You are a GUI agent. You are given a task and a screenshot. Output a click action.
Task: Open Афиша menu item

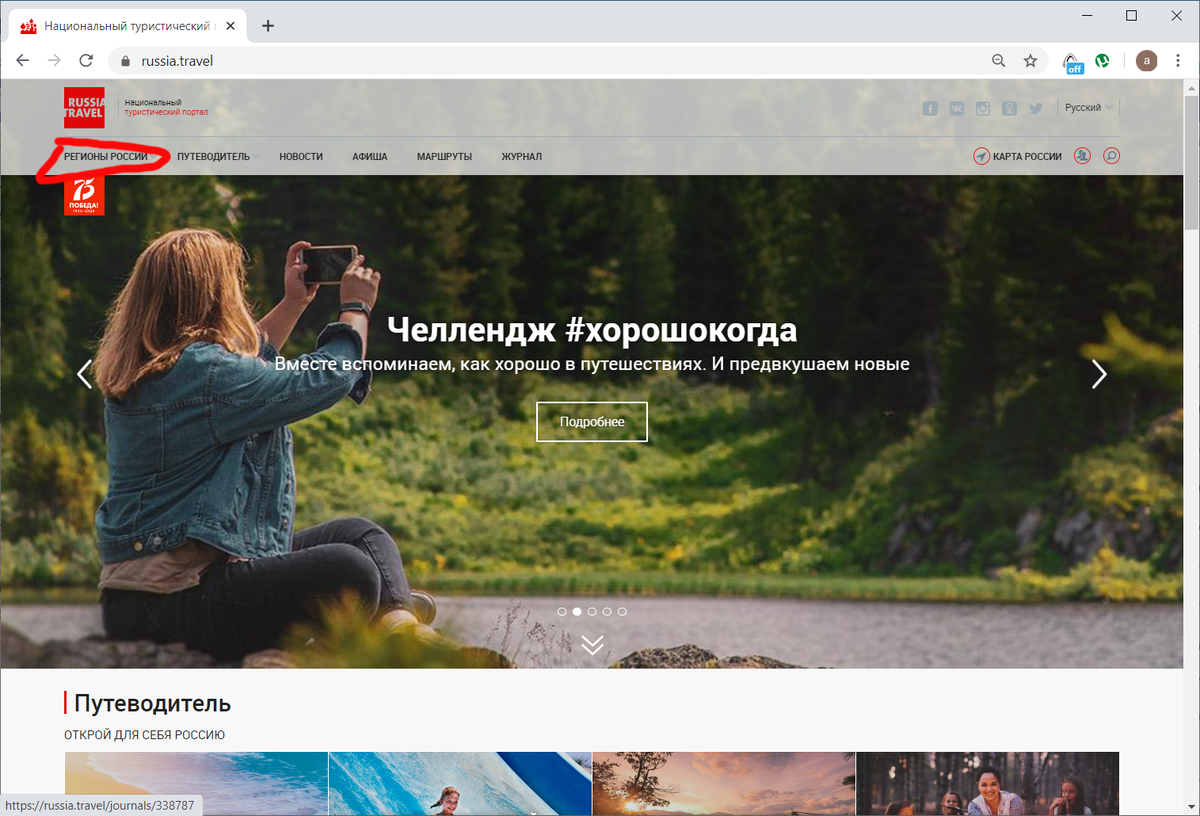click(x=370, y=157)
